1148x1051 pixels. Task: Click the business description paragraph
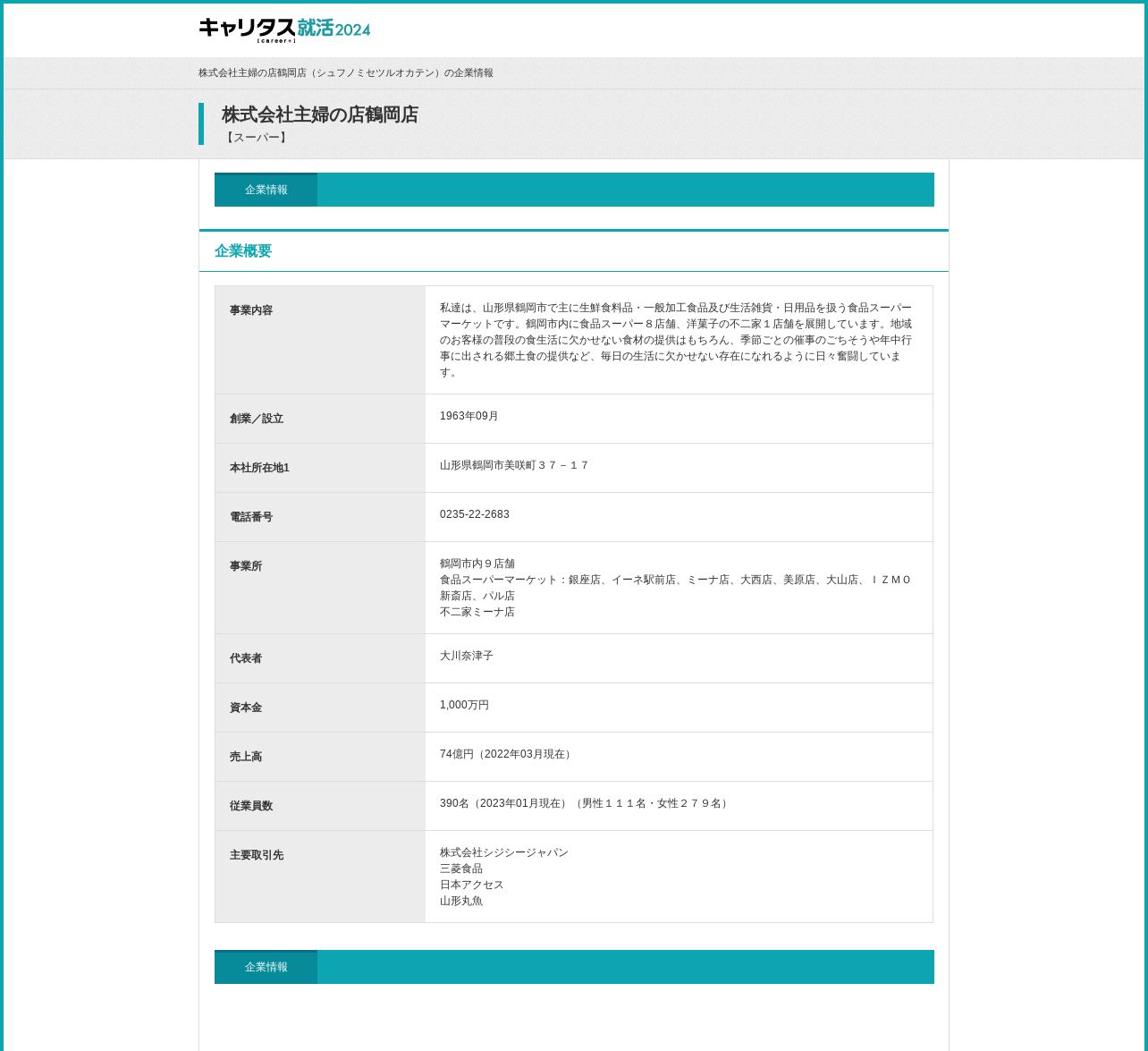coord(676,340)
